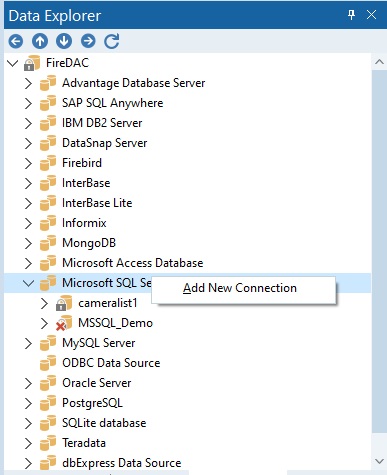Expand the MSSQL_Demo connection
The height and width of the screenshot is (475, 387).
point(44,323)
